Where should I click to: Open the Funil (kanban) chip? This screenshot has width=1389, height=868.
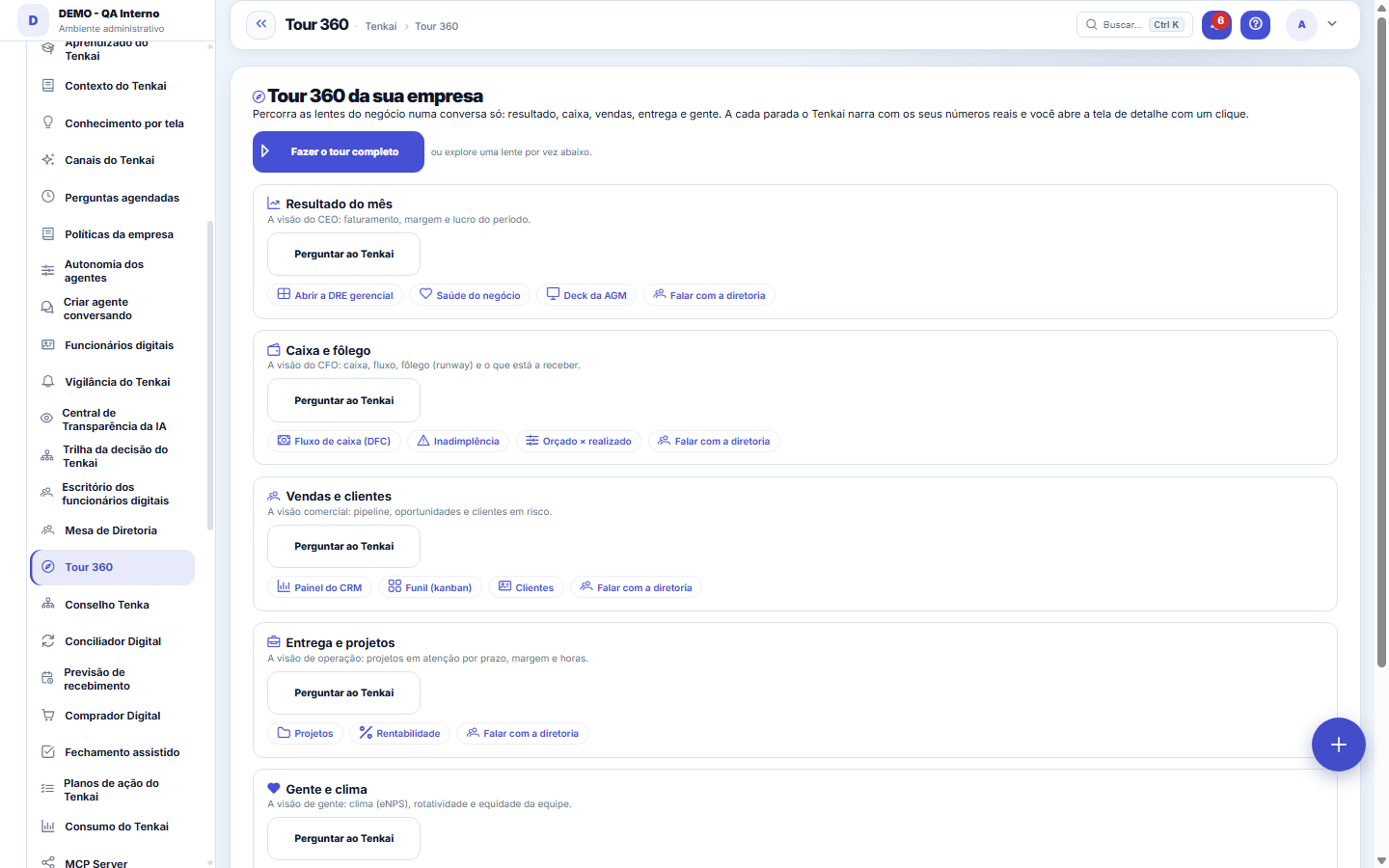pyautogui.click(x=429, y=587)
